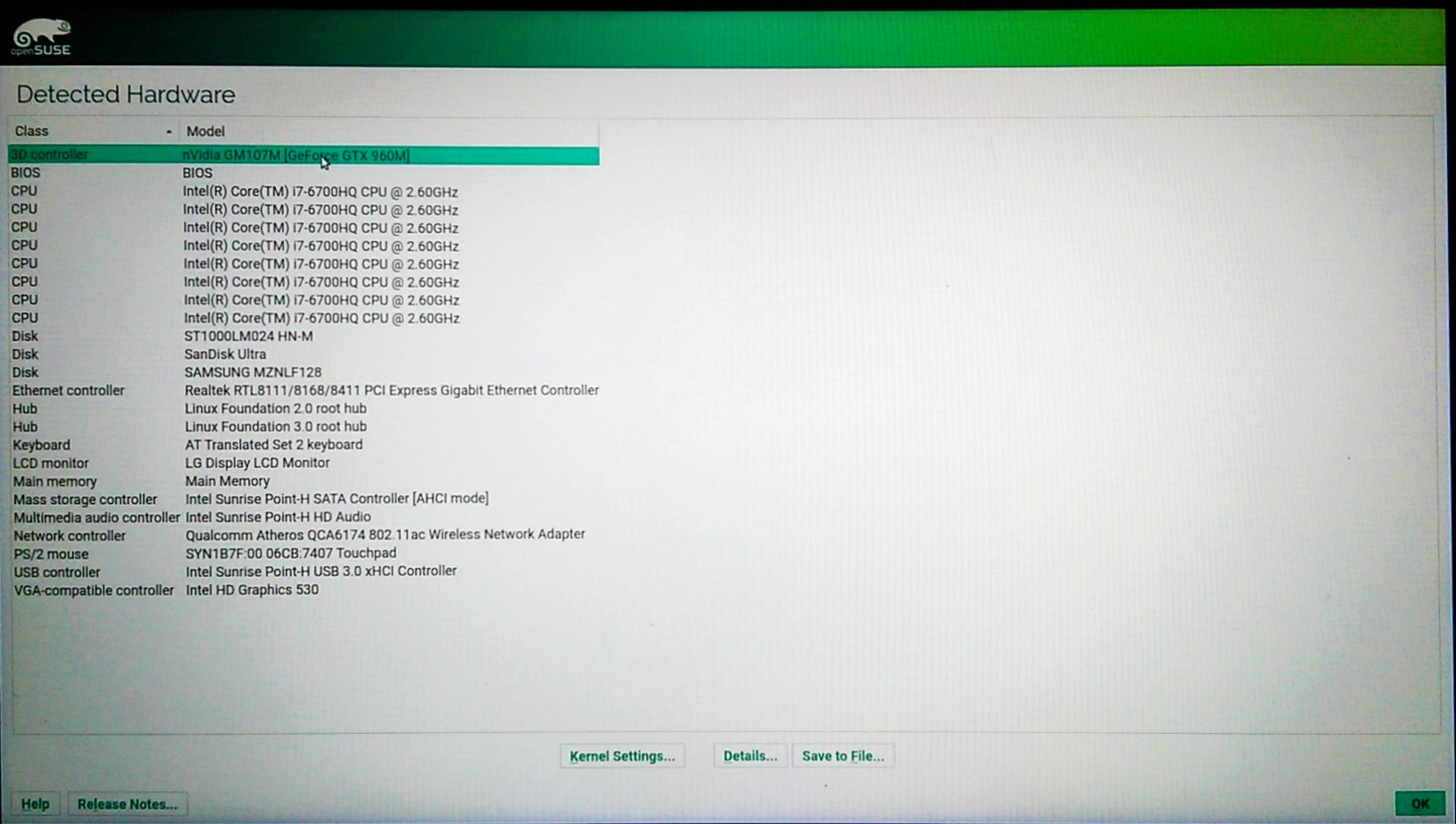Click the Main memory class cell
This screenshot has height=824, width=1456.
point(54,481)
